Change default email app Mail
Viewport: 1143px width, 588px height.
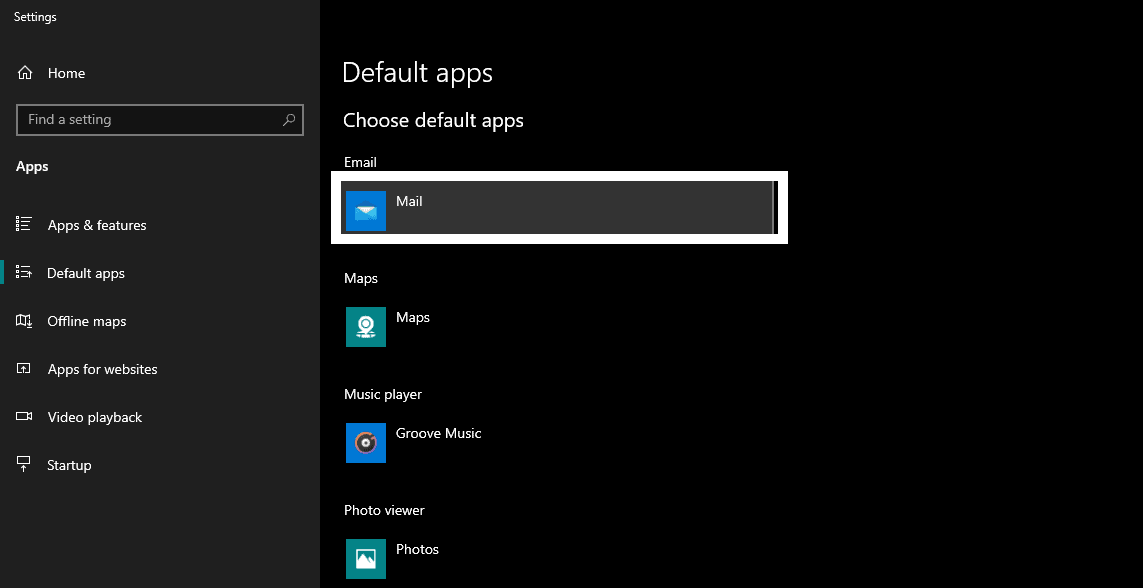pyautogui.click(x=557, y=208)
